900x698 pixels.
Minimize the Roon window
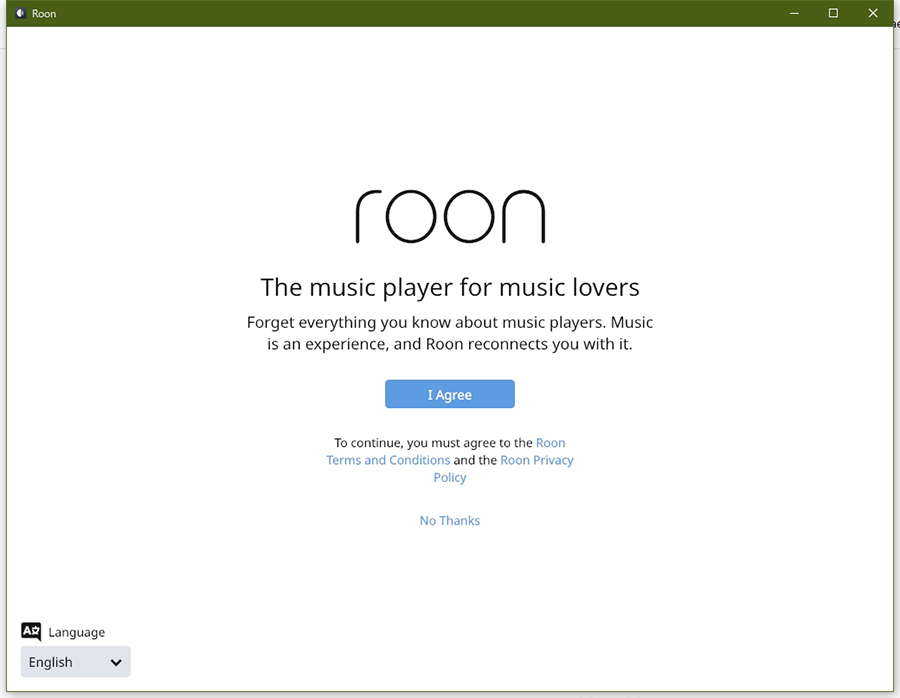pos(794,13)
